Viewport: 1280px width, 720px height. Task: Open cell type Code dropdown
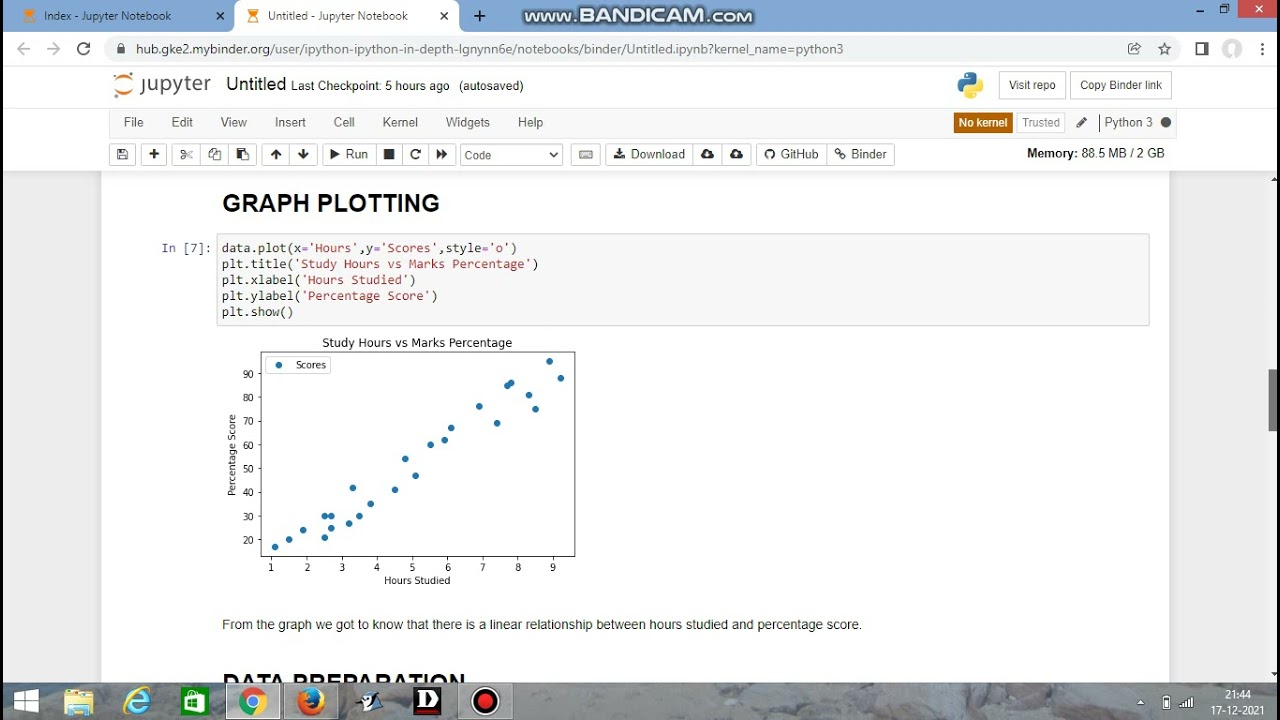tap(511, 154)
